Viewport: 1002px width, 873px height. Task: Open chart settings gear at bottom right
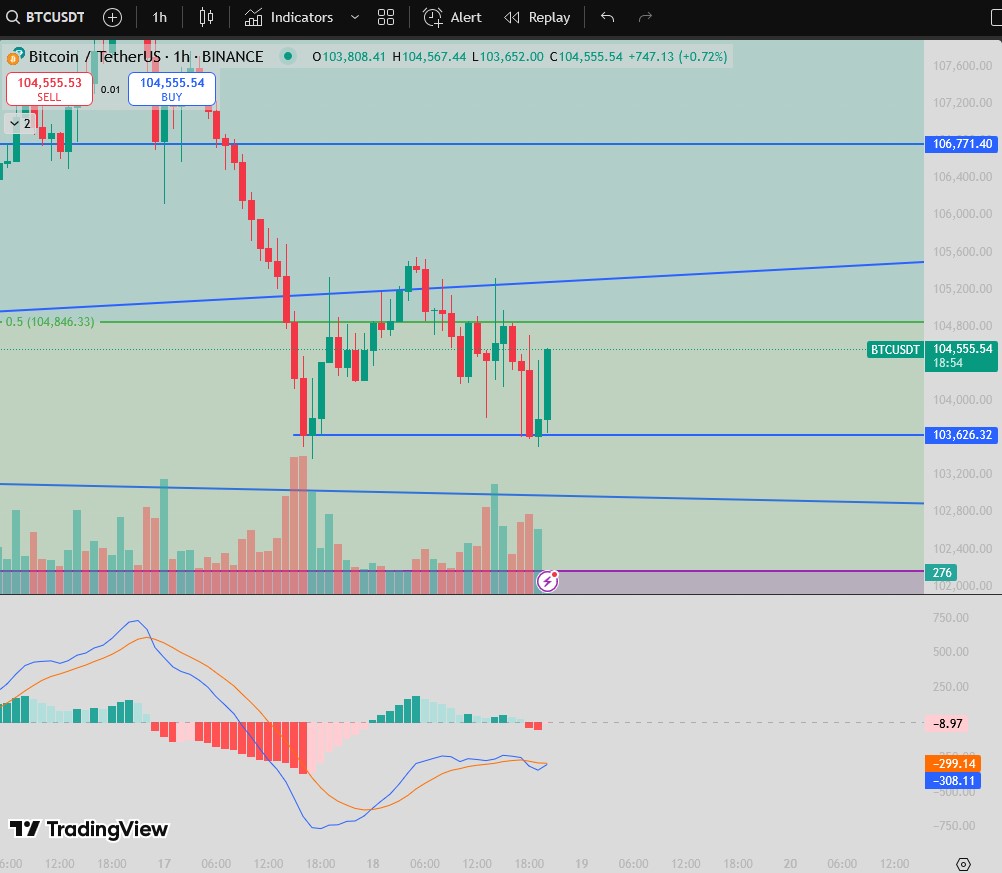[x=963, y=864]
